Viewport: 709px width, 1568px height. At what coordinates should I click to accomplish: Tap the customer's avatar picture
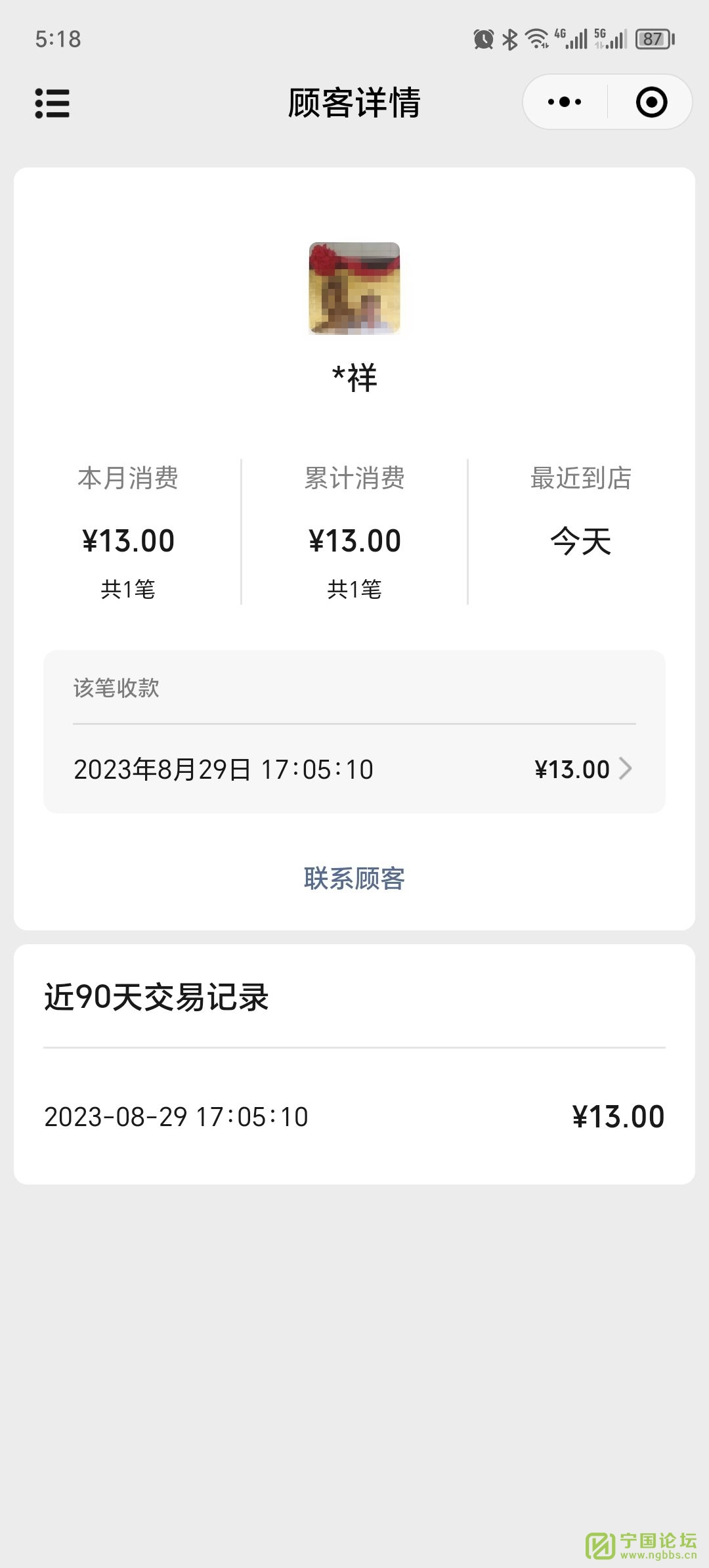pyautogui.click(x=354, y=288)
